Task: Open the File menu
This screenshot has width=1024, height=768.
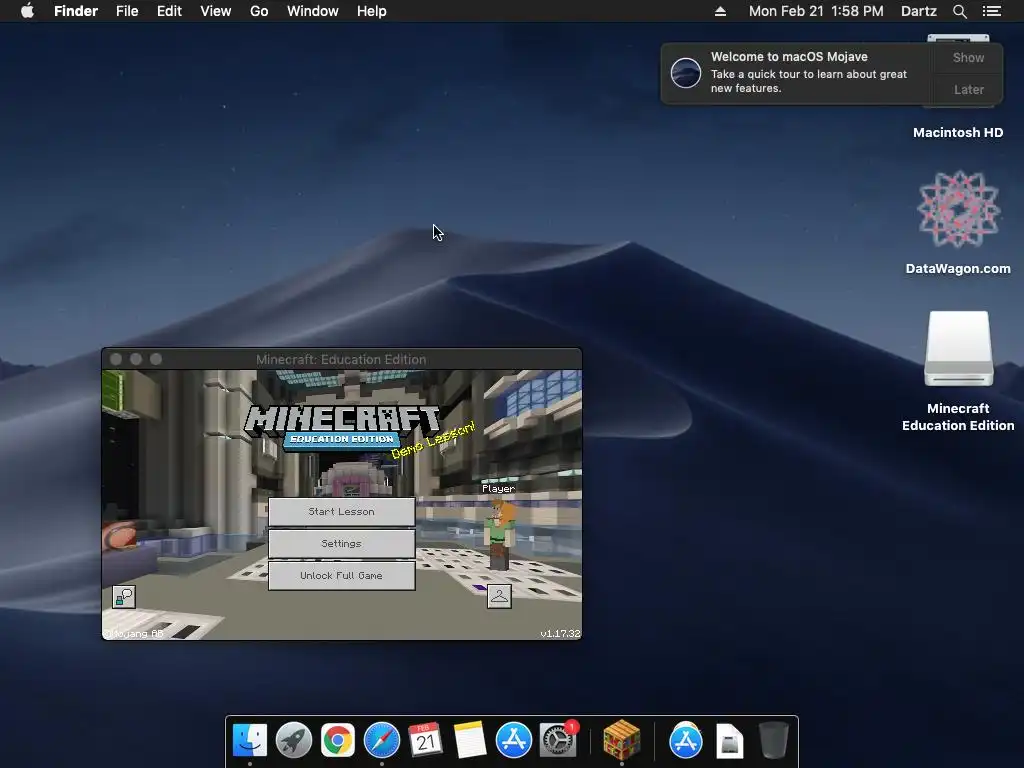Action: [127, 11]
